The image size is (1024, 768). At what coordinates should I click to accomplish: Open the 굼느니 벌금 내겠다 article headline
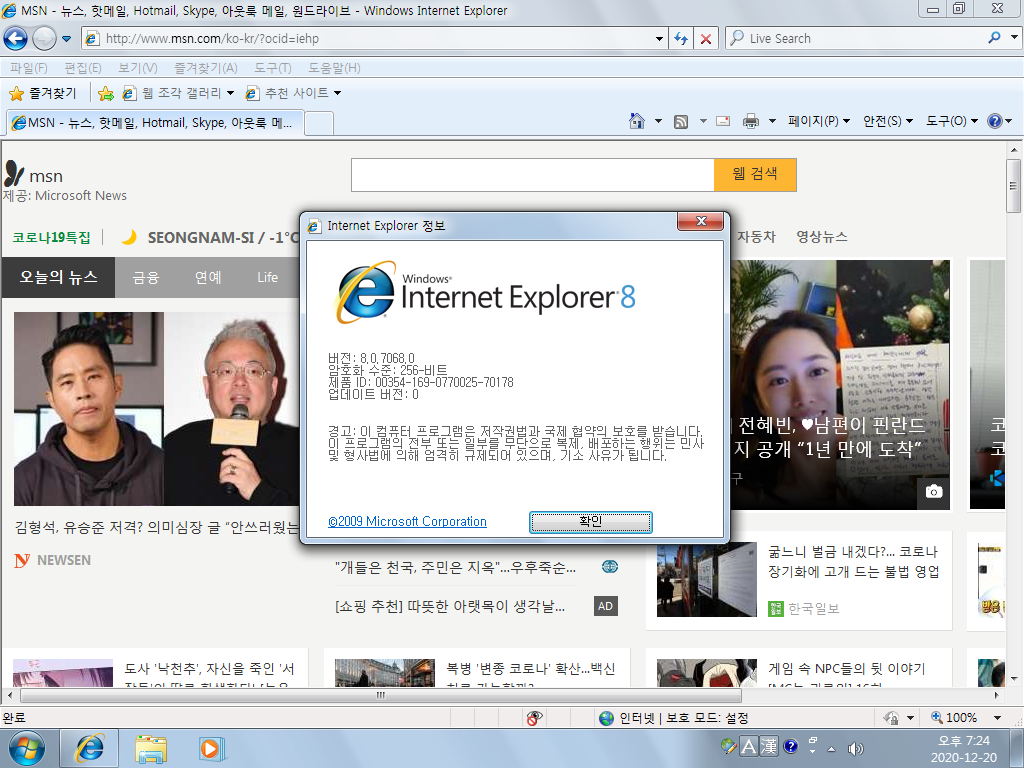(853, 562)
